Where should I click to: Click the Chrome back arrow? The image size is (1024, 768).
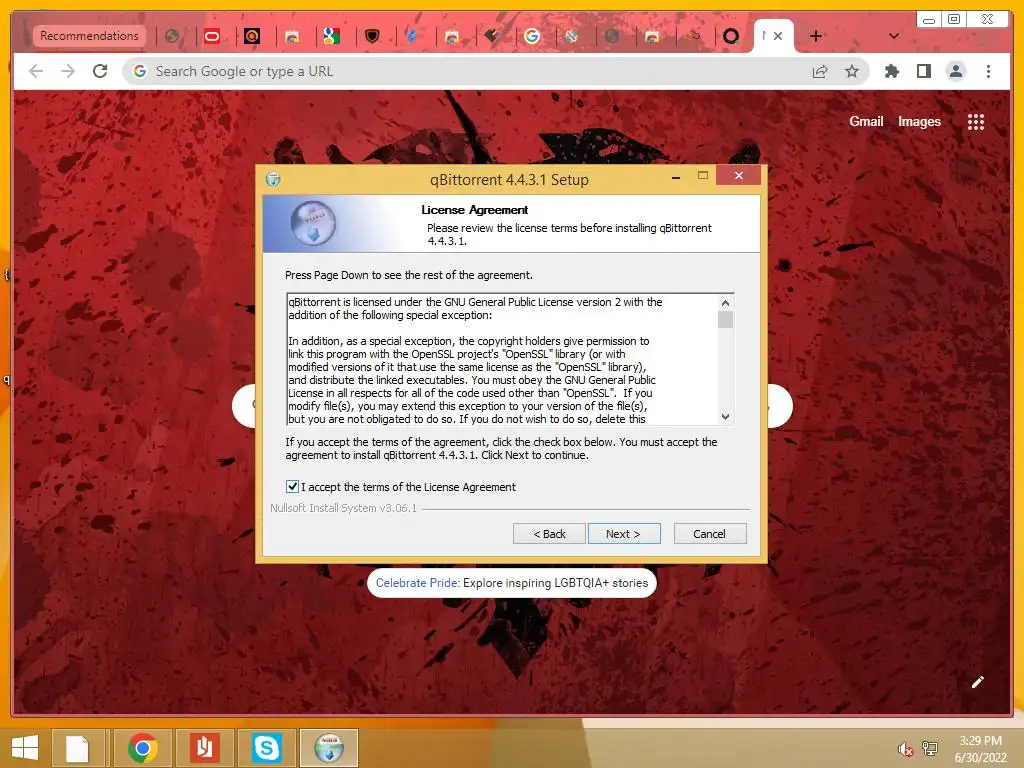[x=36, y=71]
